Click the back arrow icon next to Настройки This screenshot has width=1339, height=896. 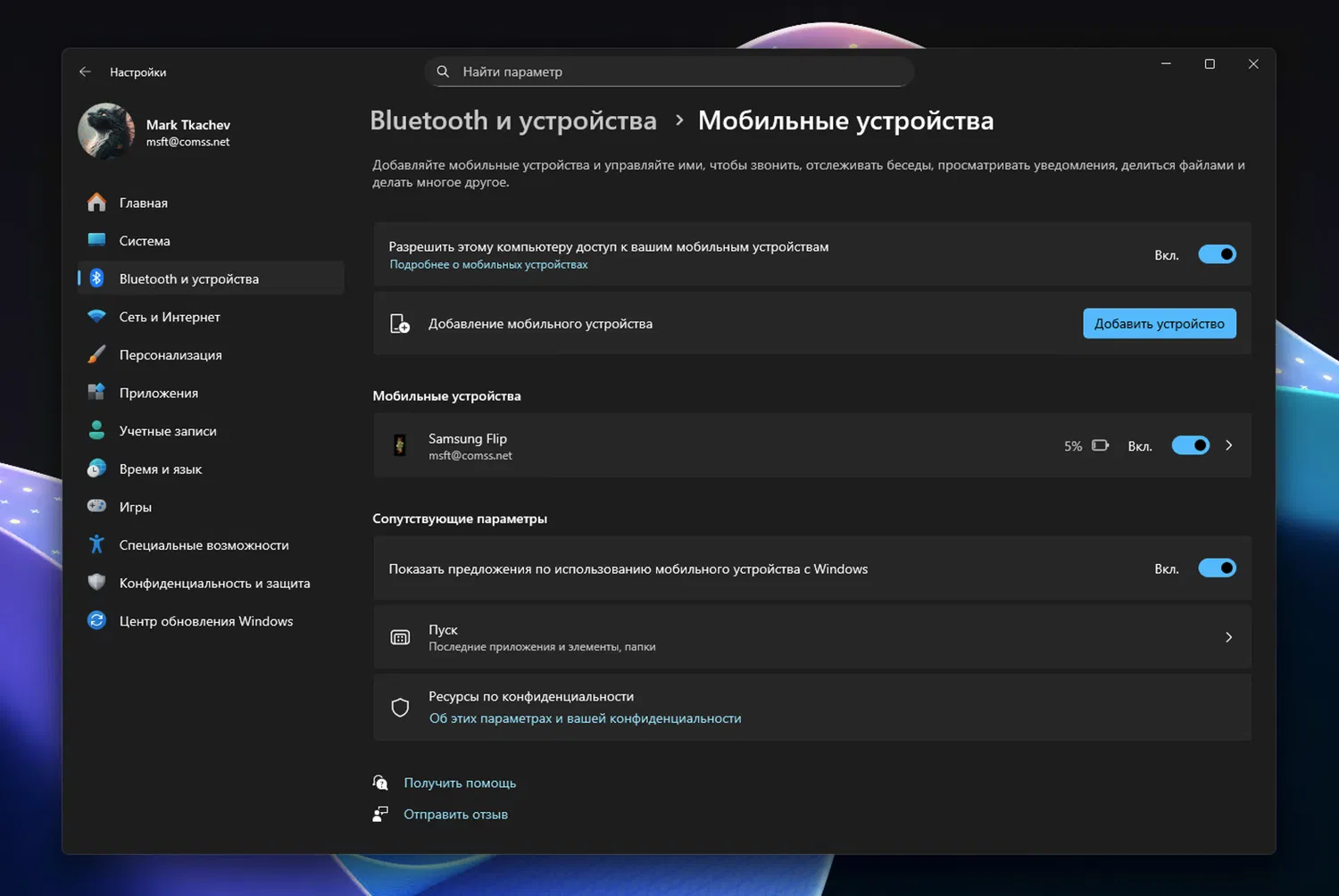(x=85, y=71)
